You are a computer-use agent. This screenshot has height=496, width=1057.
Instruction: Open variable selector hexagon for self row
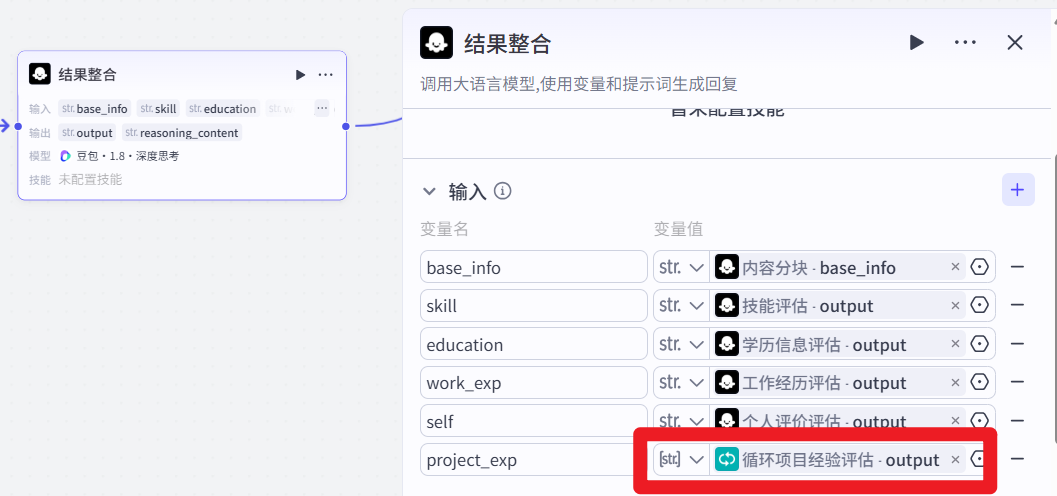click(979, 421)
